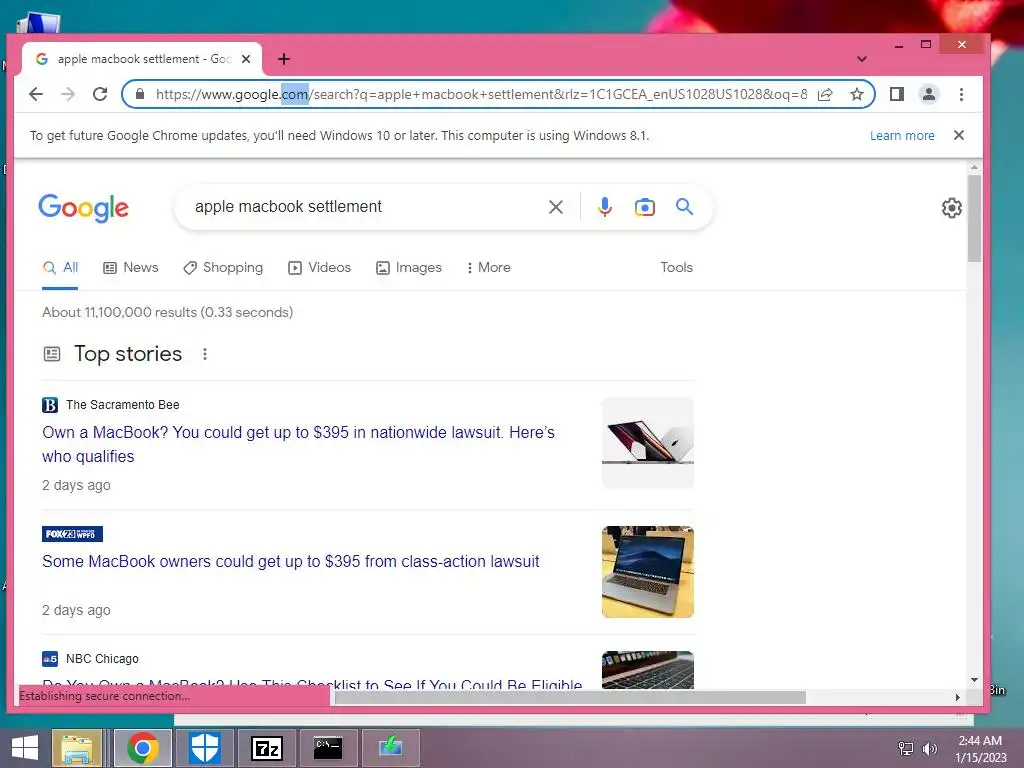Open Sacramento Bee MacBook lawsuit article
The image size is (1024, 768).
coord(298,444)
